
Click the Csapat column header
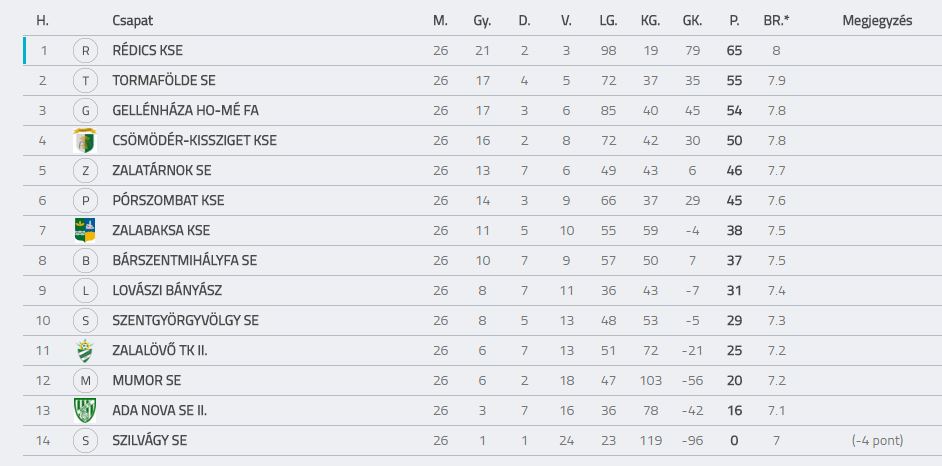click(132, 20)
